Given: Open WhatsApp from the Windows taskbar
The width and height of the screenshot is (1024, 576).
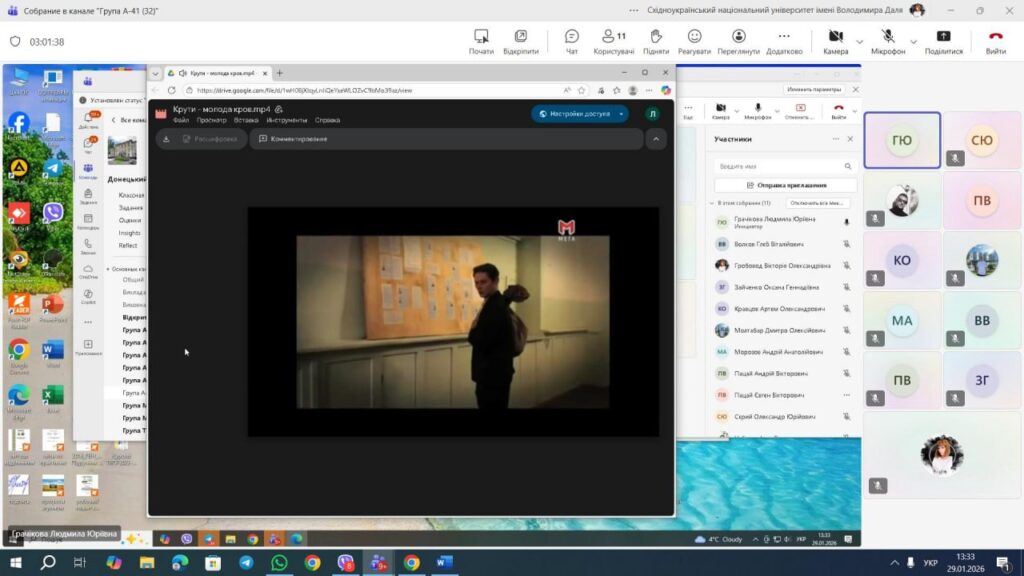Looking at the screenshot, I should pyautogui.click(x=279, y=563).
